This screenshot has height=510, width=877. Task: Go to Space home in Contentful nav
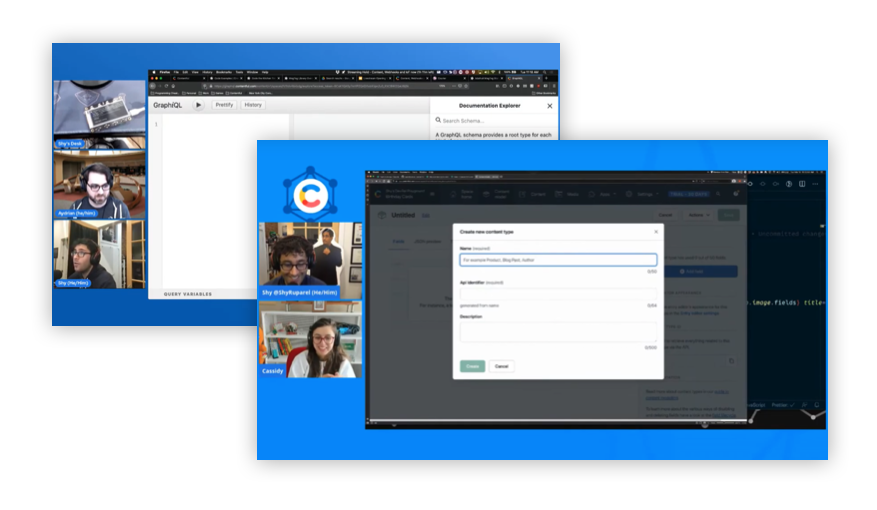463,194
